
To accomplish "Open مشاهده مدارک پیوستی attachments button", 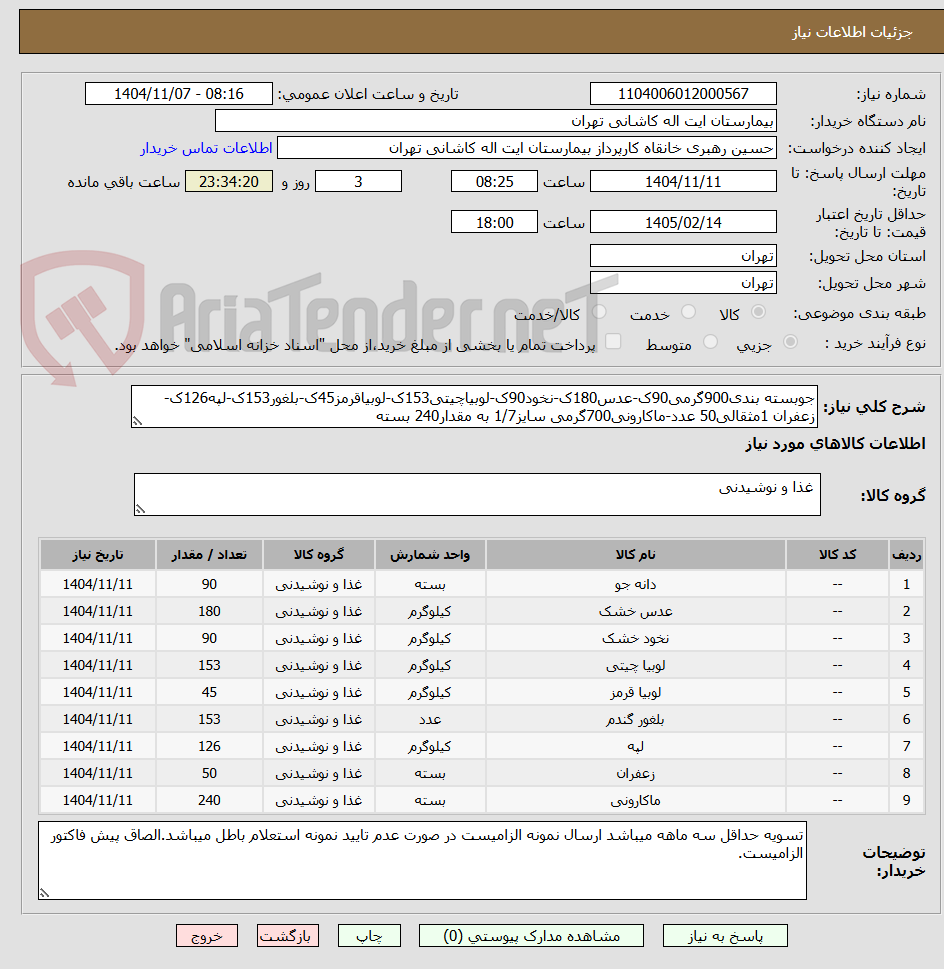I will point(531,936).
